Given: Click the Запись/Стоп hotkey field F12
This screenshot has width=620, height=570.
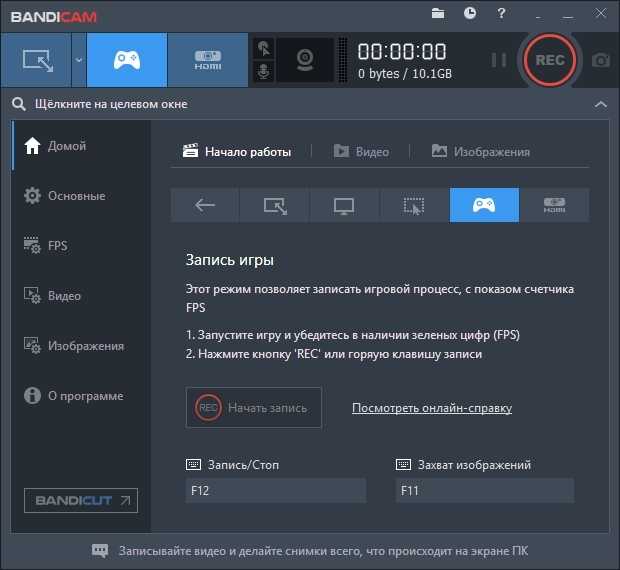Looking at the screenshot, I should [x=276, y=491].
